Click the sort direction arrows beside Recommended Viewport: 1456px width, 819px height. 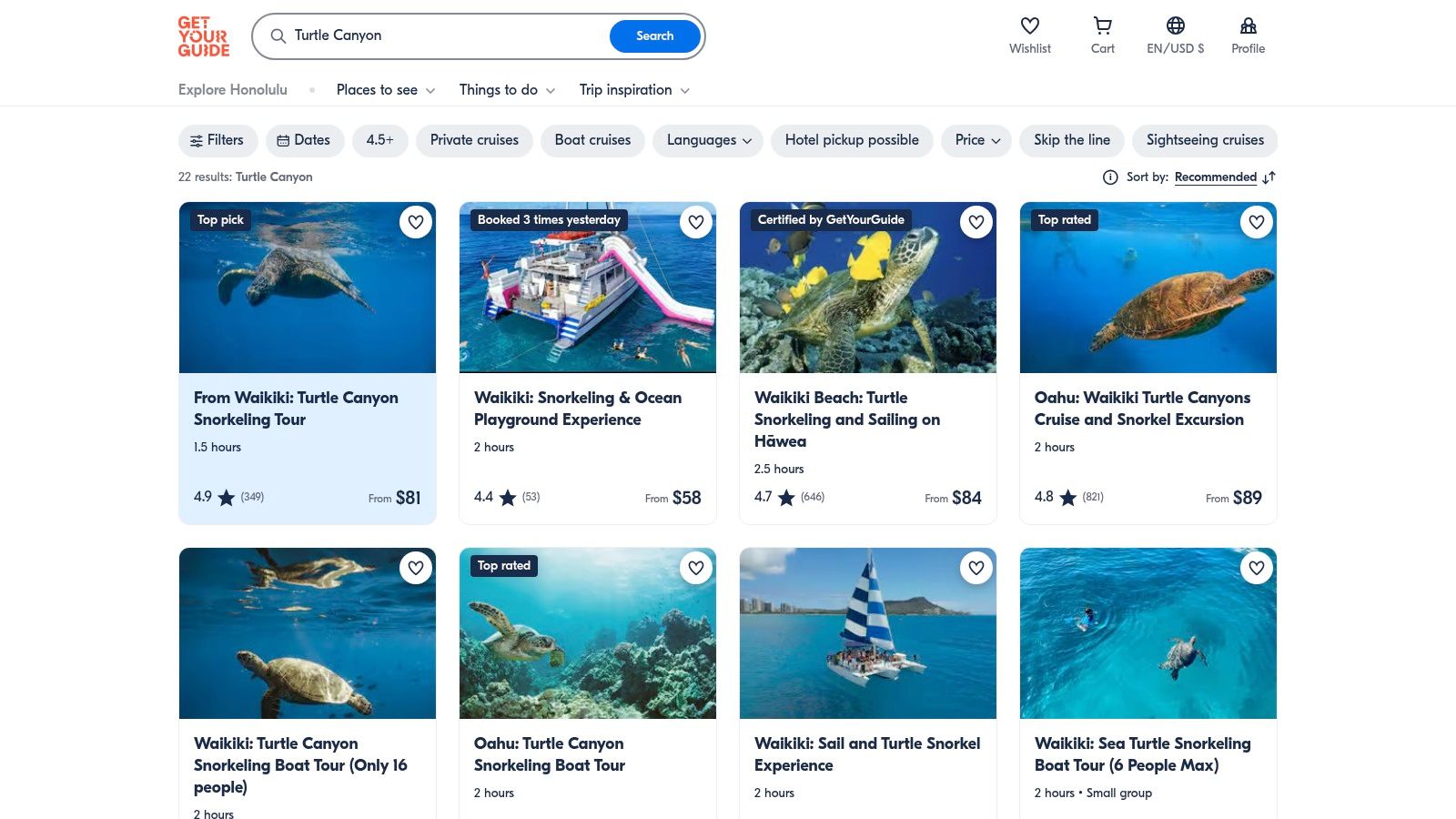[1269, 177]
